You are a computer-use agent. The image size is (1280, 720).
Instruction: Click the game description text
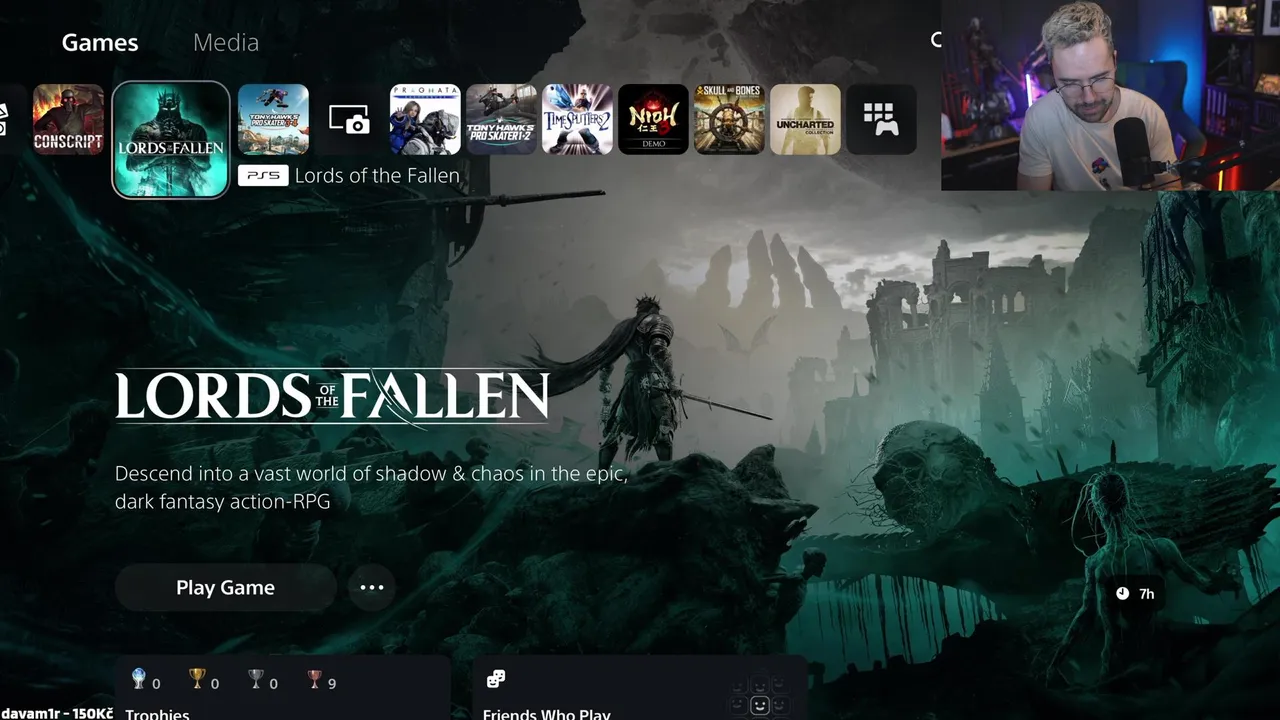click(371, 487)
